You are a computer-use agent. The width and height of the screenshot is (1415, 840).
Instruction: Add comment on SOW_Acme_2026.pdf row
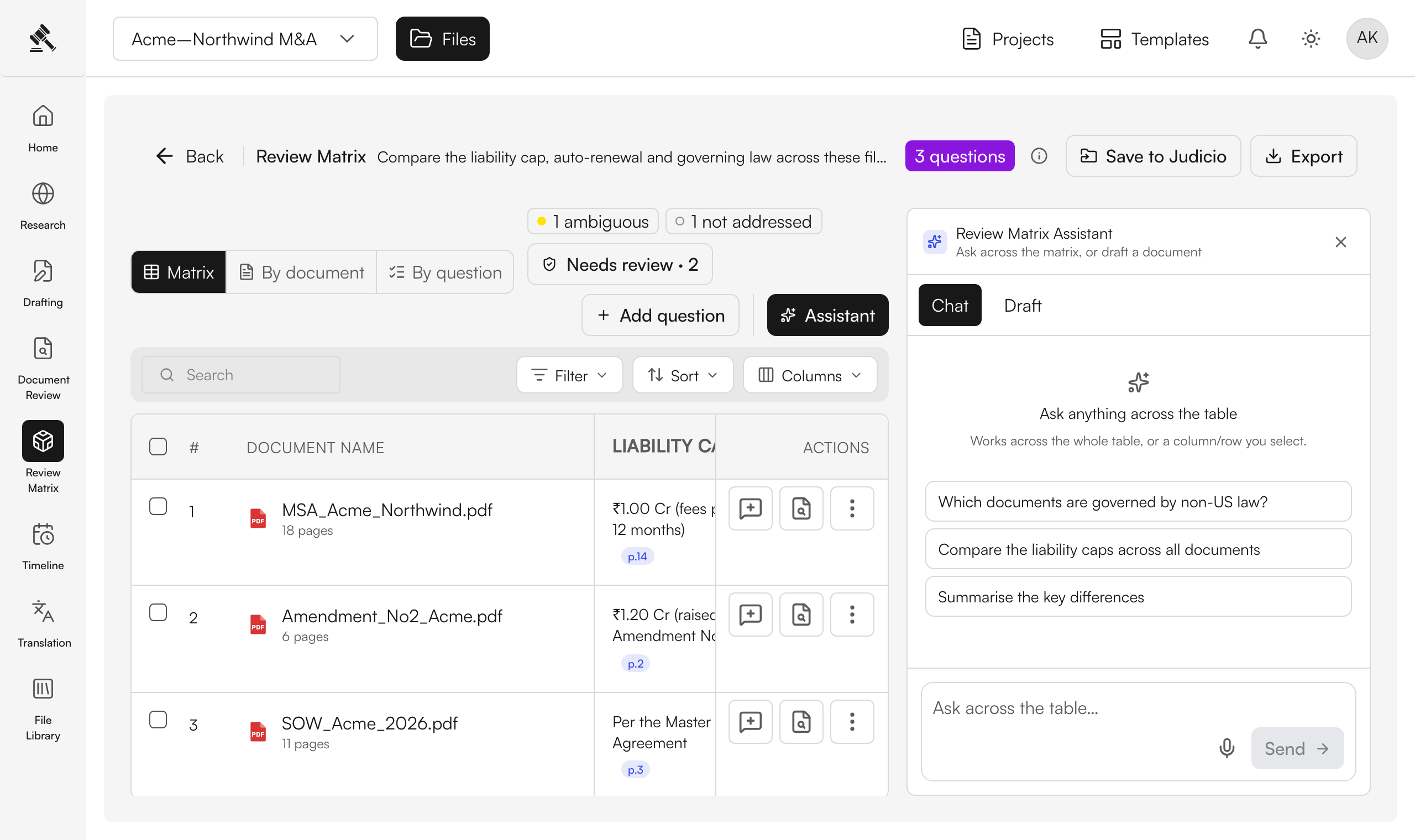[750, 722]
